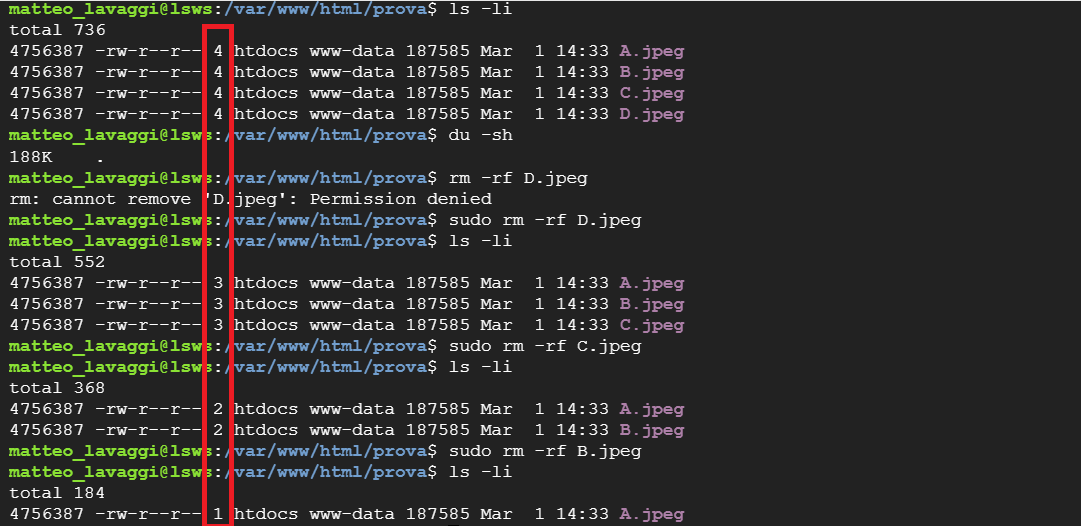Click the link count 4 beside D.jpeg
Image resolution: width=1081 pixels, height=526 pixels.
[218, 114]
